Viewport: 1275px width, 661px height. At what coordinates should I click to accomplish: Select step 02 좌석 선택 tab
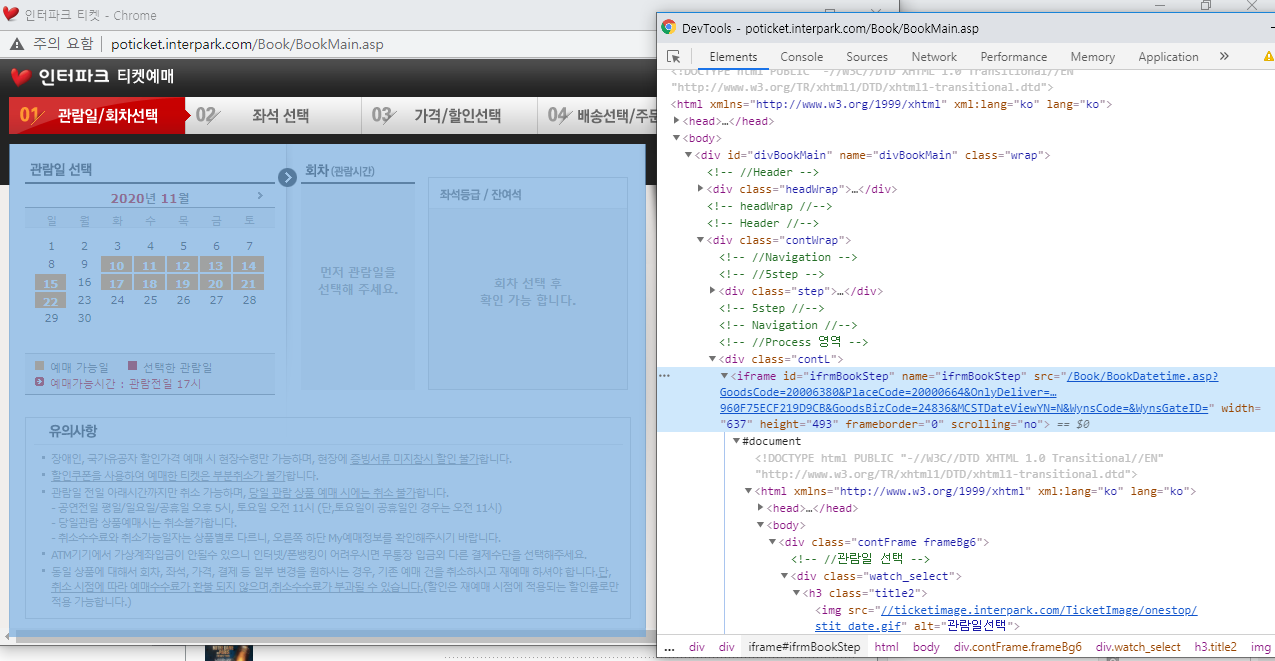[x=273, y=115]
